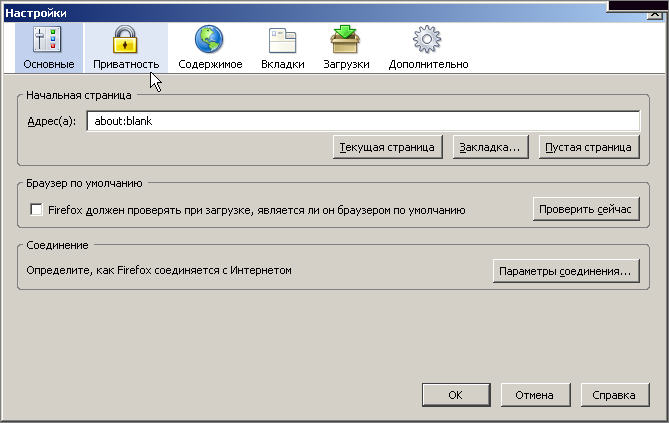This screenshot has width=669, height=423.
Task: Click the Текущая страница button
Action: coord(387,147)
